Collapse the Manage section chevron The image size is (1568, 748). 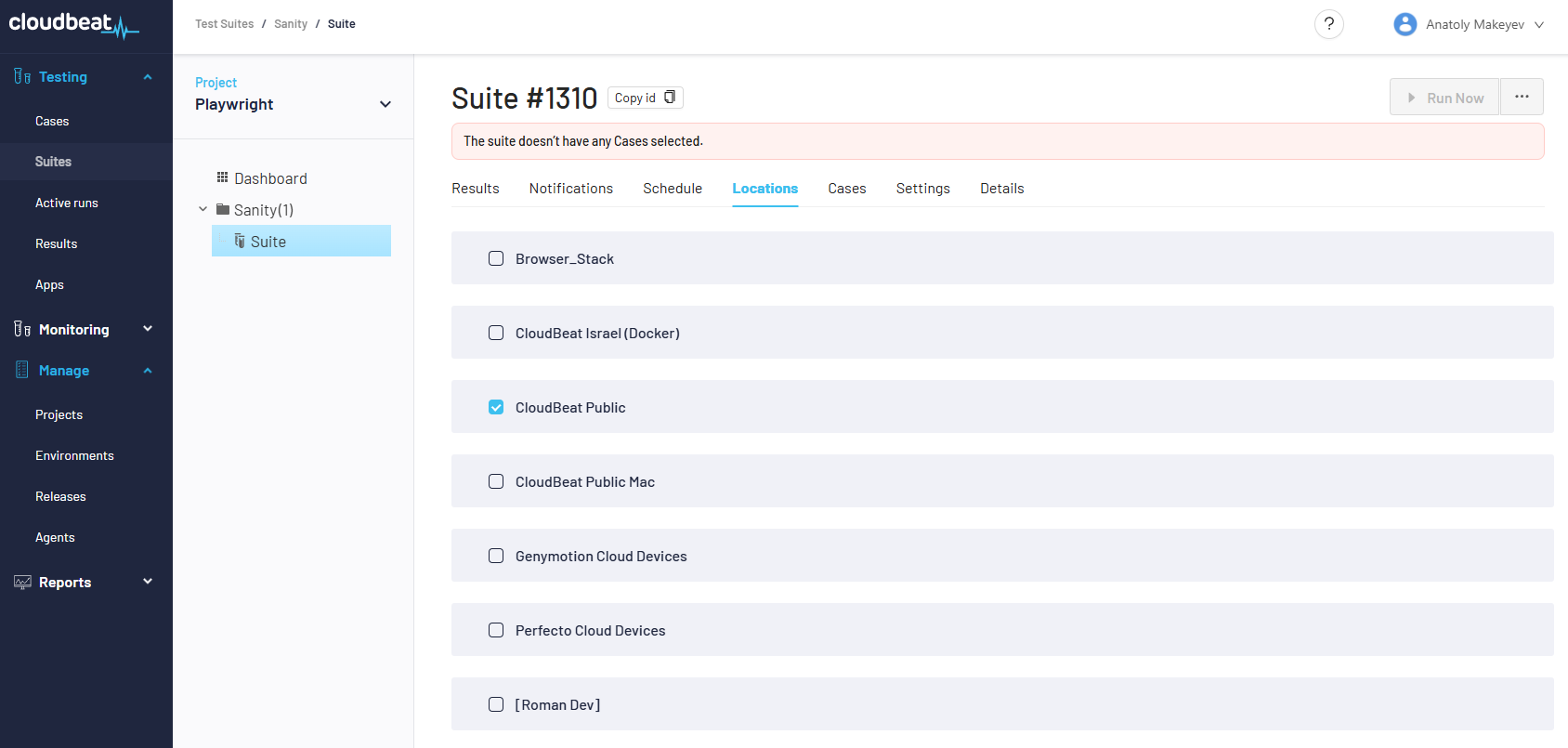coord(148,371)
